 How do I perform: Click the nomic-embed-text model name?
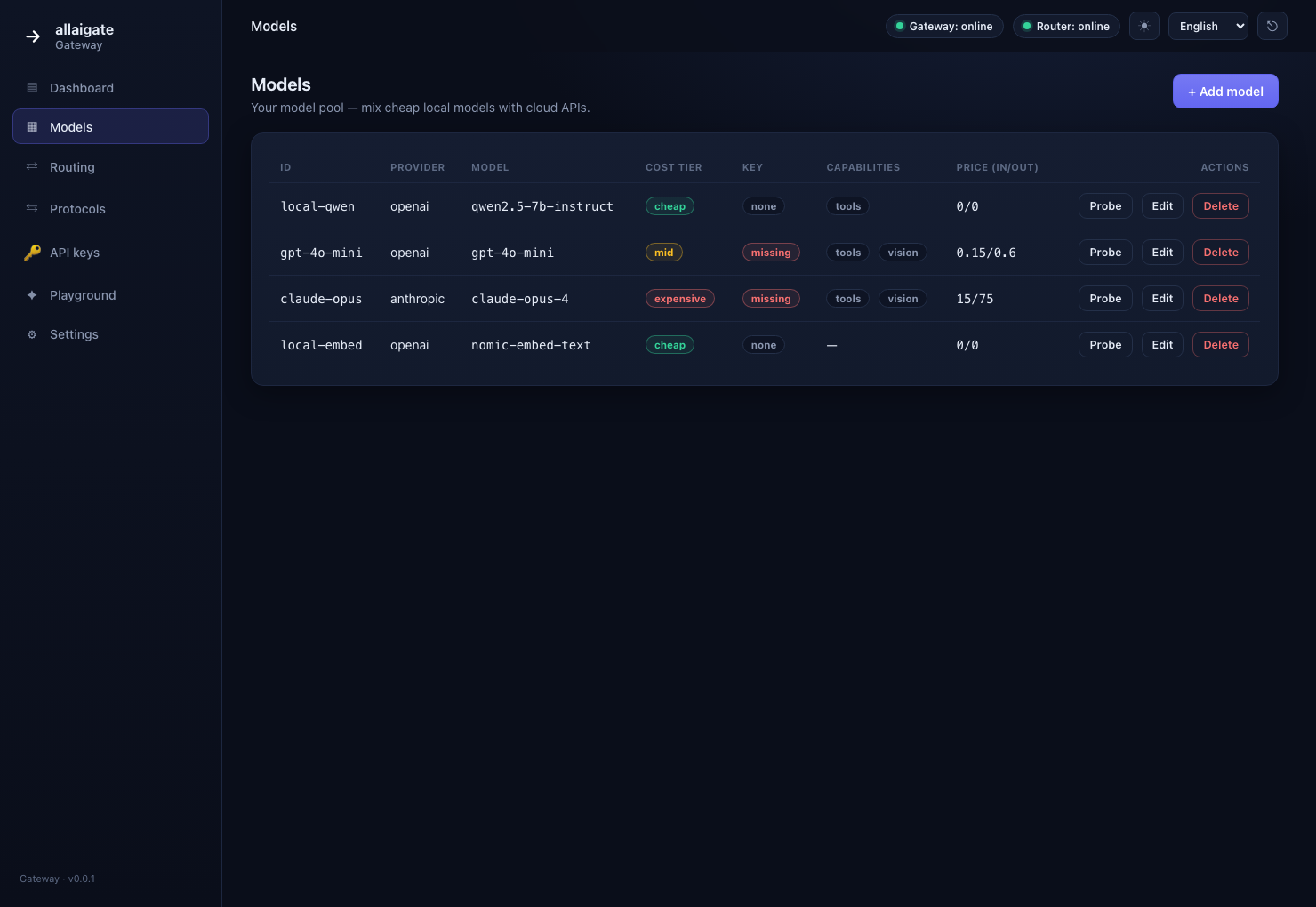531,345
